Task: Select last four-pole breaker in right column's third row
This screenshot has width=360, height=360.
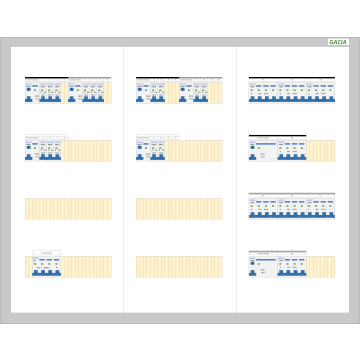Action: (x=320, y=209)
